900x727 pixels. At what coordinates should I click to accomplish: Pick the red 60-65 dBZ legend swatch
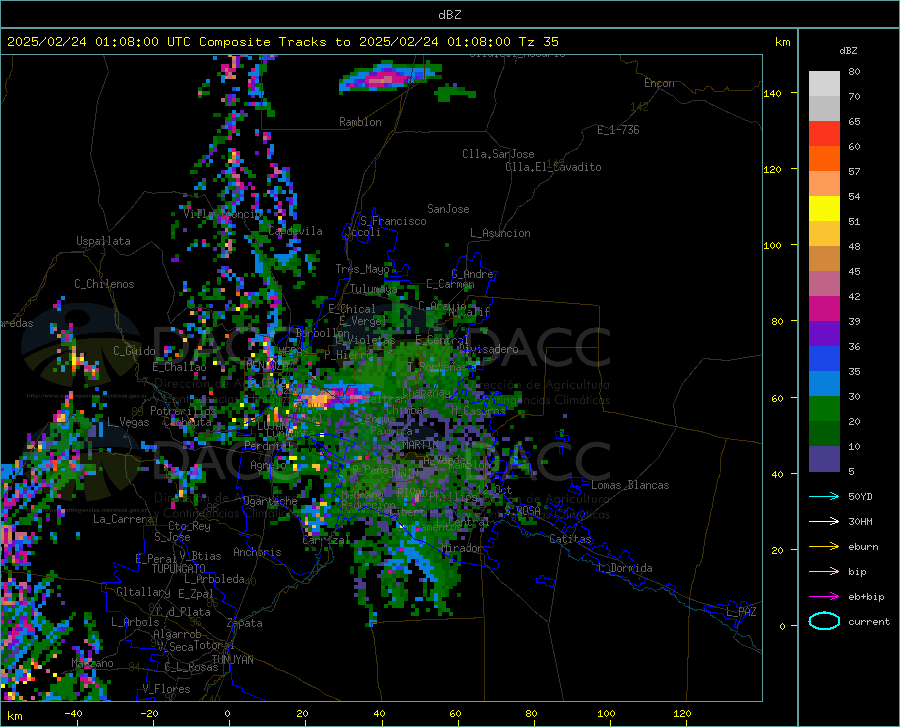824,134
